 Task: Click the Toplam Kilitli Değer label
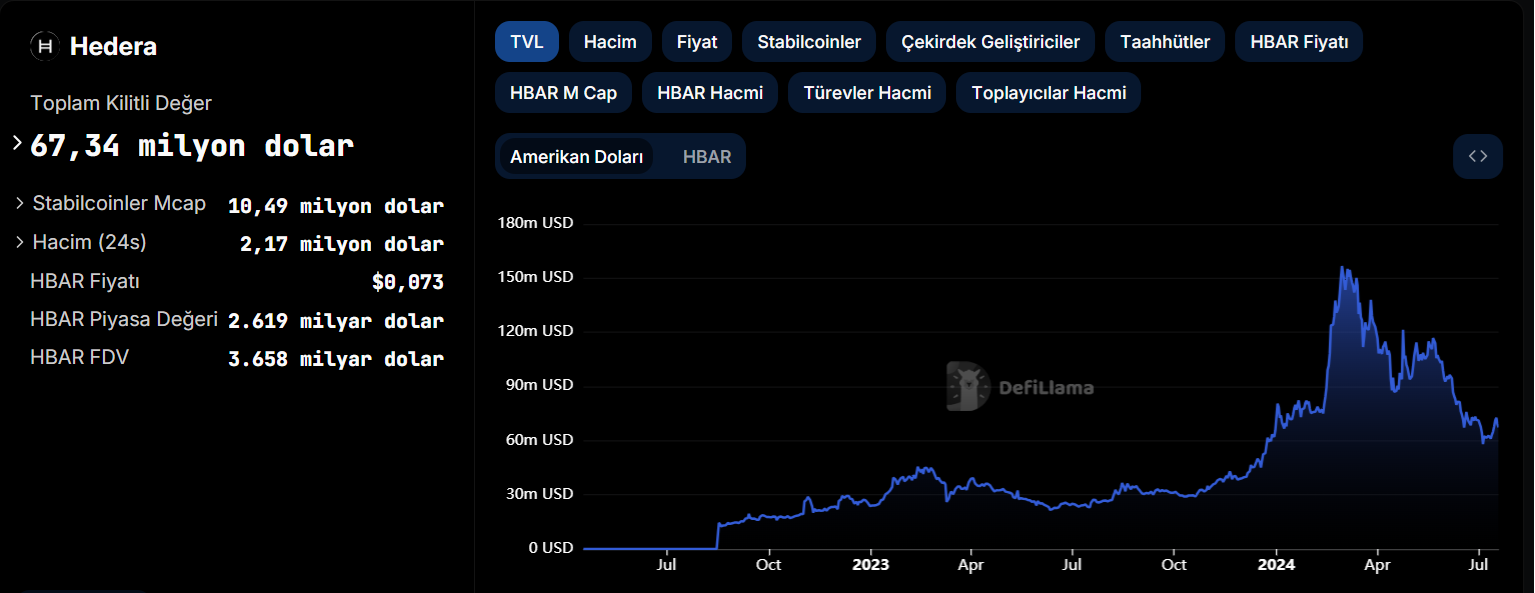(121, 103)
